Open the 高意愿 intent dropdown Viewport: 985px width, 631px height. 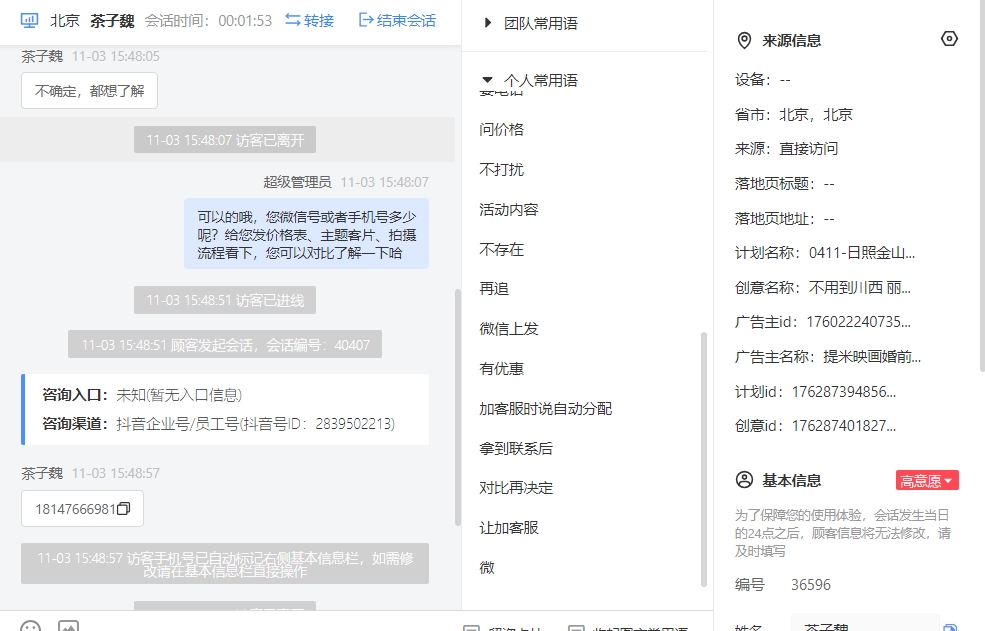click(927, 481)
